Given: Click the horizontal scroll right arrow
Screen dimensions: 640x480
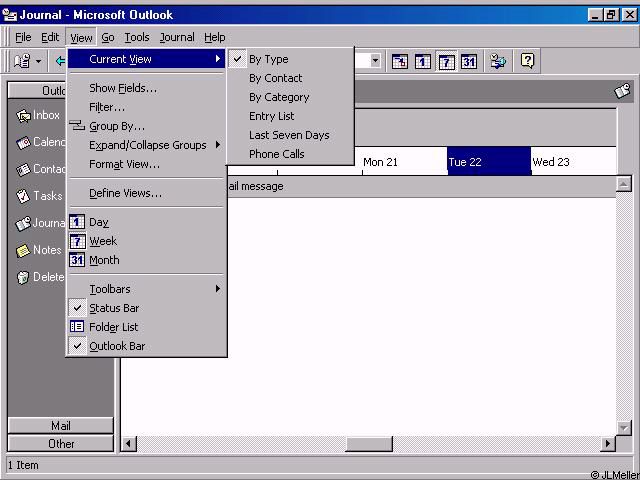Looking at the screenshot, I should tap(608, 443).
